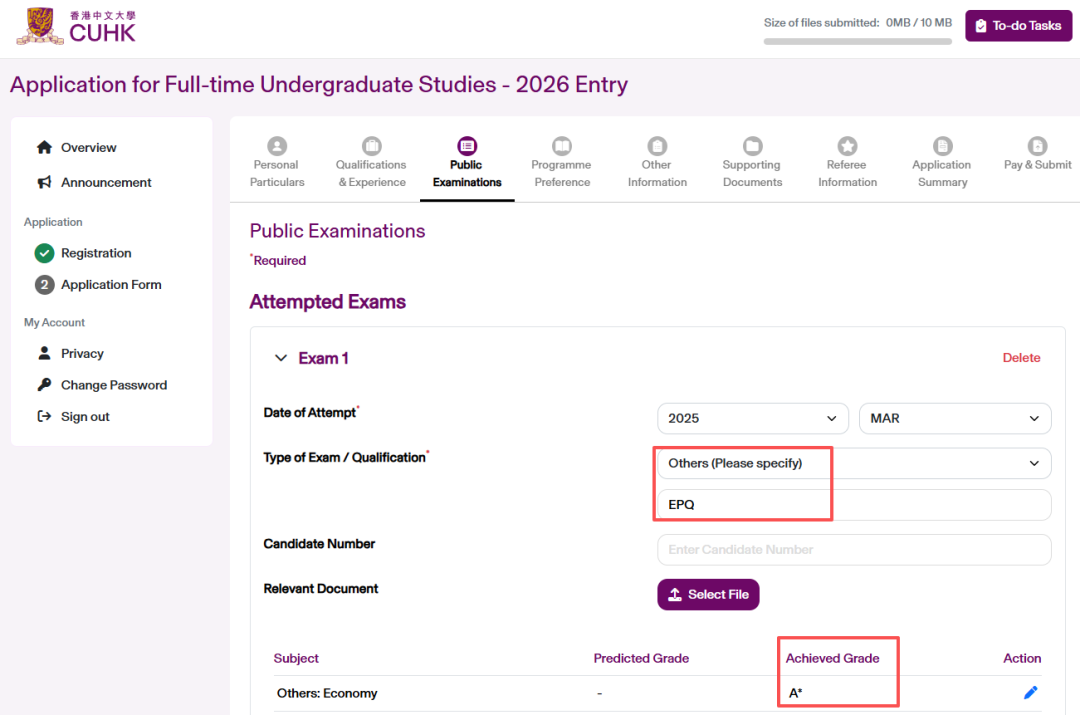This screenshot has height=715, width=1080.
Task: Open the Supporting Documents step icon
Action: (752, 146)
